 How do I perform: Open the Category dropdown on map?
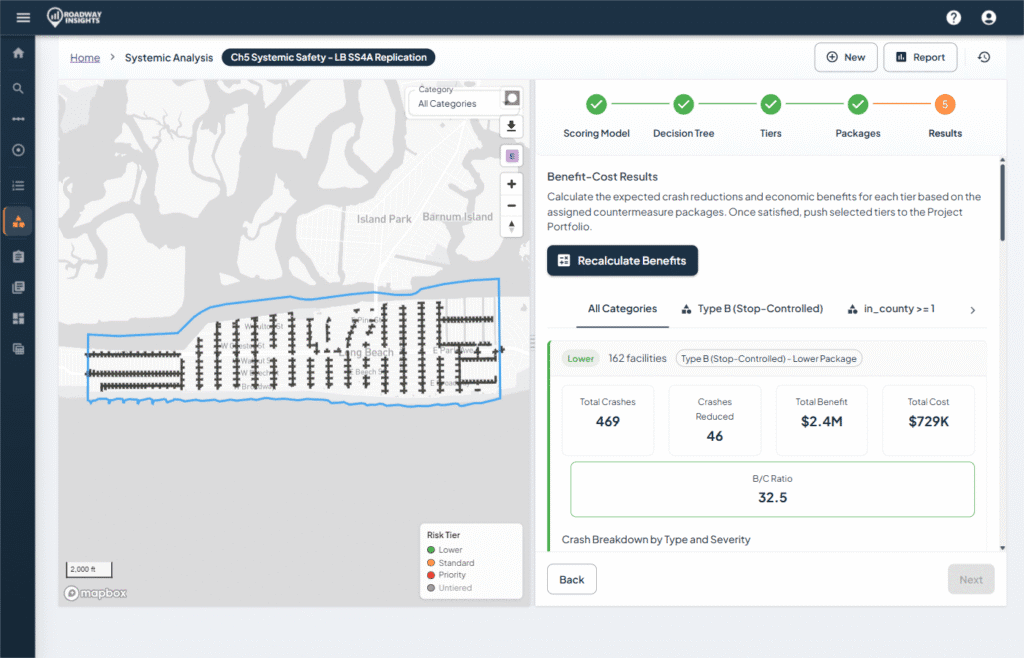click(453, 103)
